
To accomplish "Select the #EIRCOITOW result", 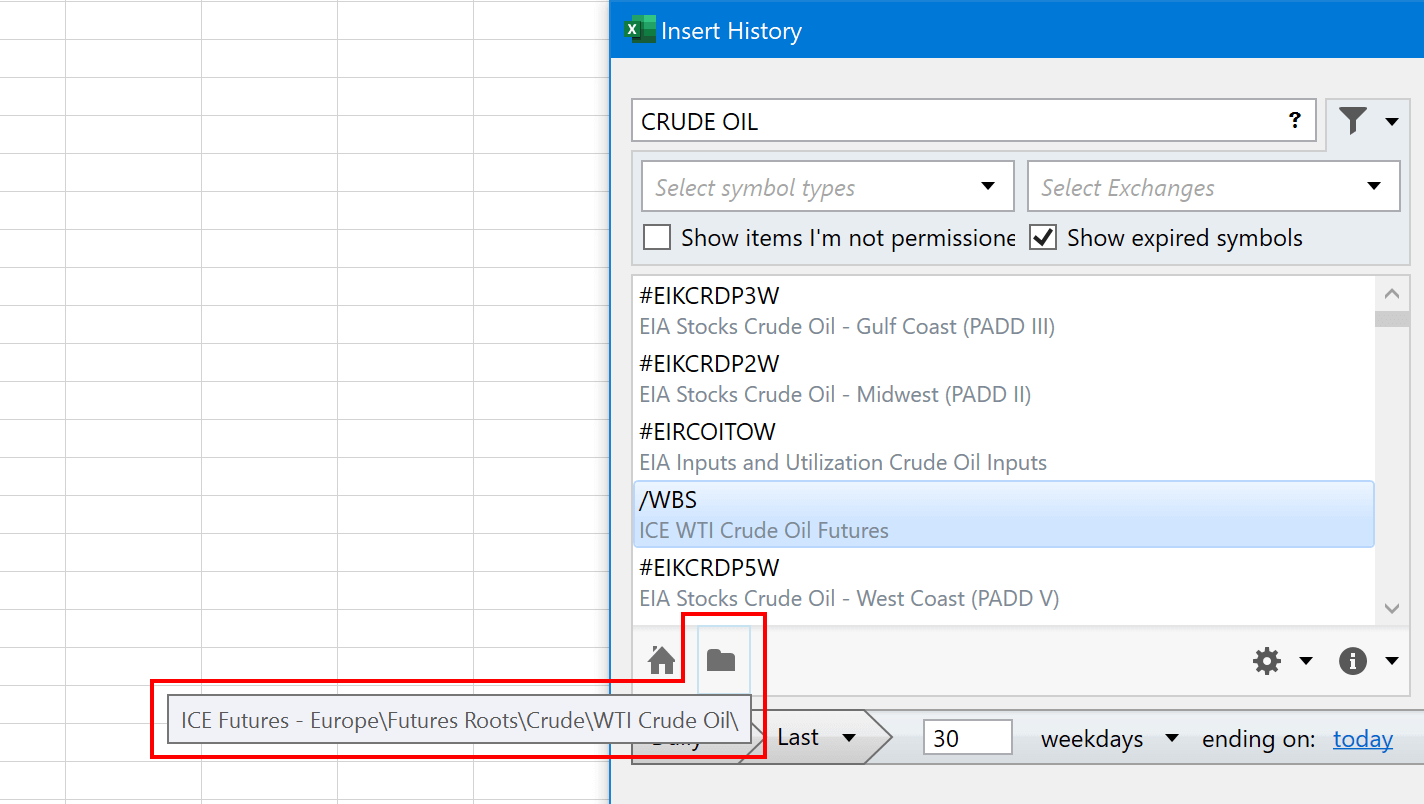I will click(1004, 446).
